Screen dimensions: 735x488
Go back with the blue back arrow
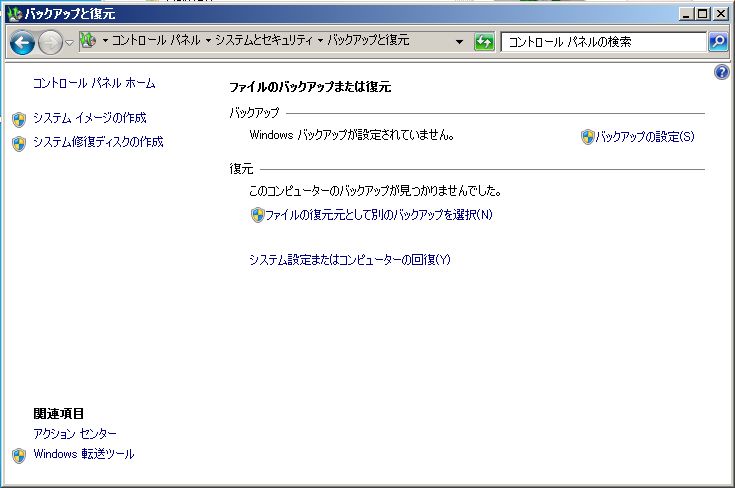[22, 43]
